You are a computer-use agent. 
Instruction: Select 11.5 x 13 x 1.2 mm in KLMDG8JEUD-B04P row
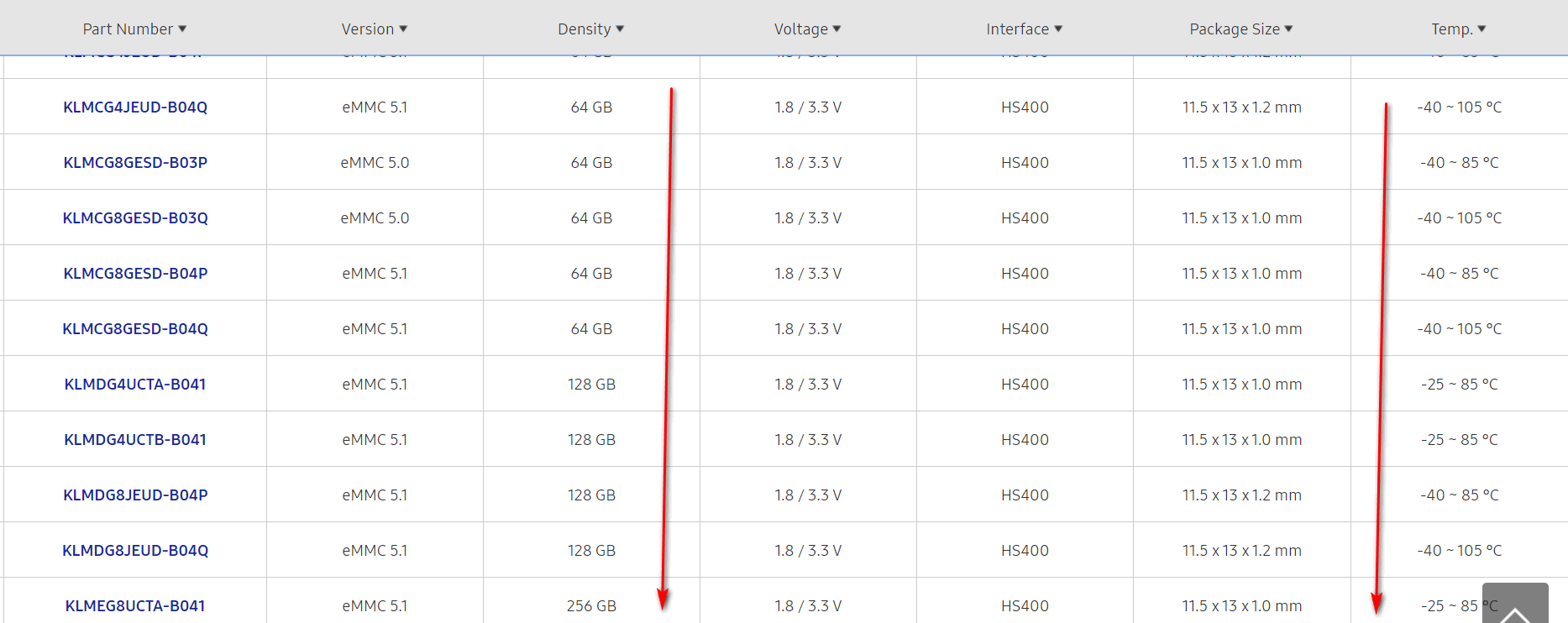click(x=1242, y=495)
